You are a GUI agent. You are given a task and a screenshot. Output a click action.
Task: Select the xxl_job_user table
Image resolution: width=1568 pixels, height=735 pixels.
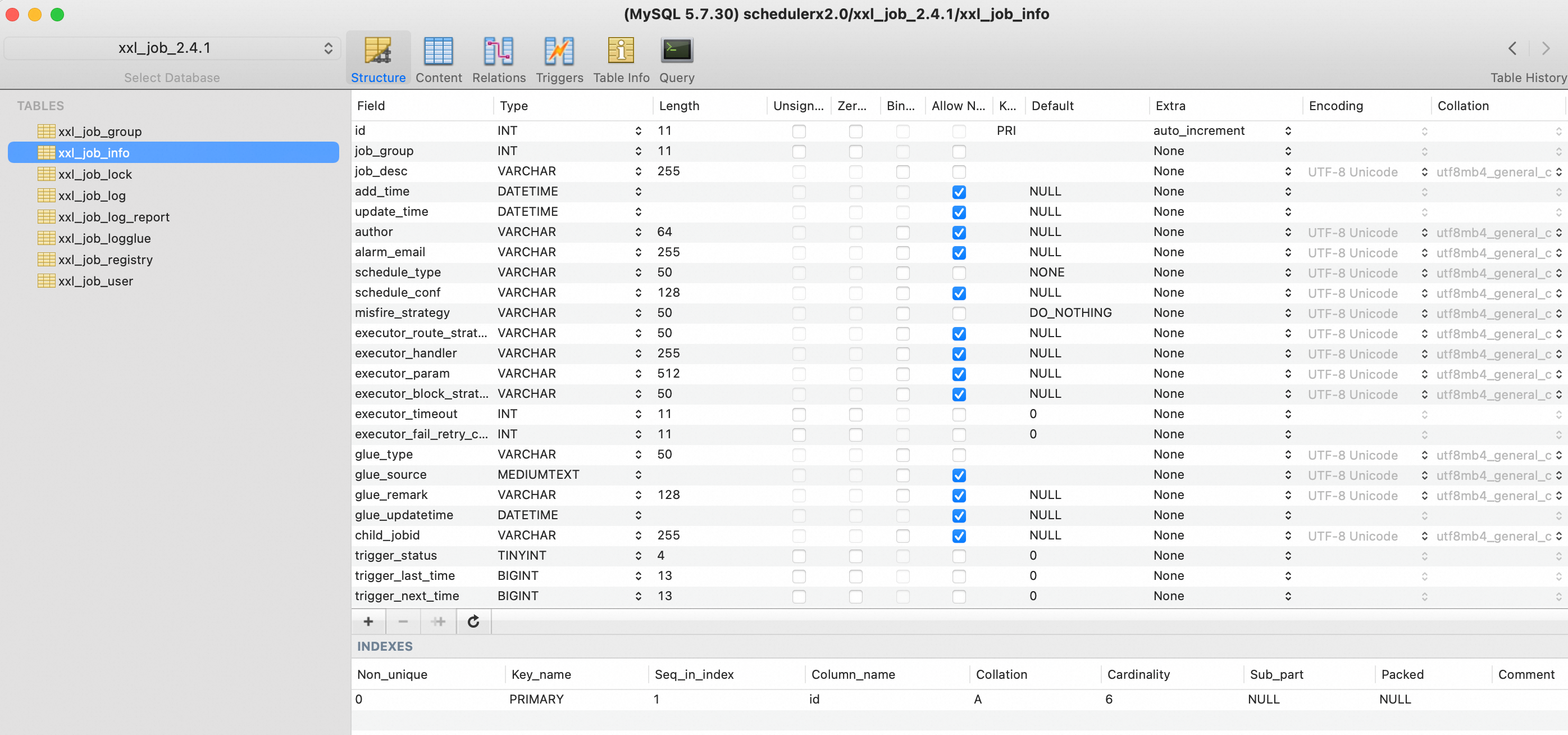click(95, 281)
